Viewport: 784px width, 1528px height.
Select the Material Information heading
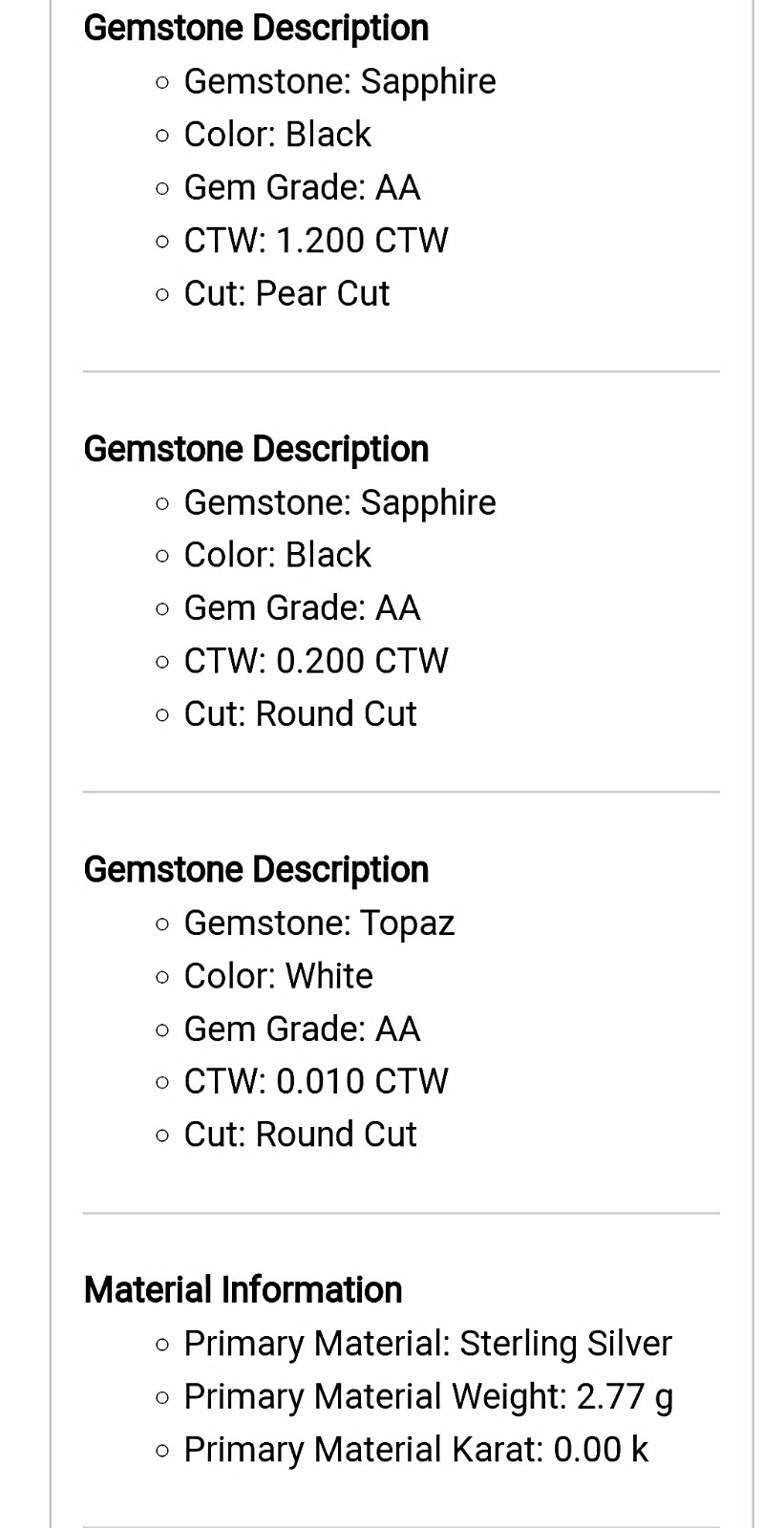coord(243,1290)
